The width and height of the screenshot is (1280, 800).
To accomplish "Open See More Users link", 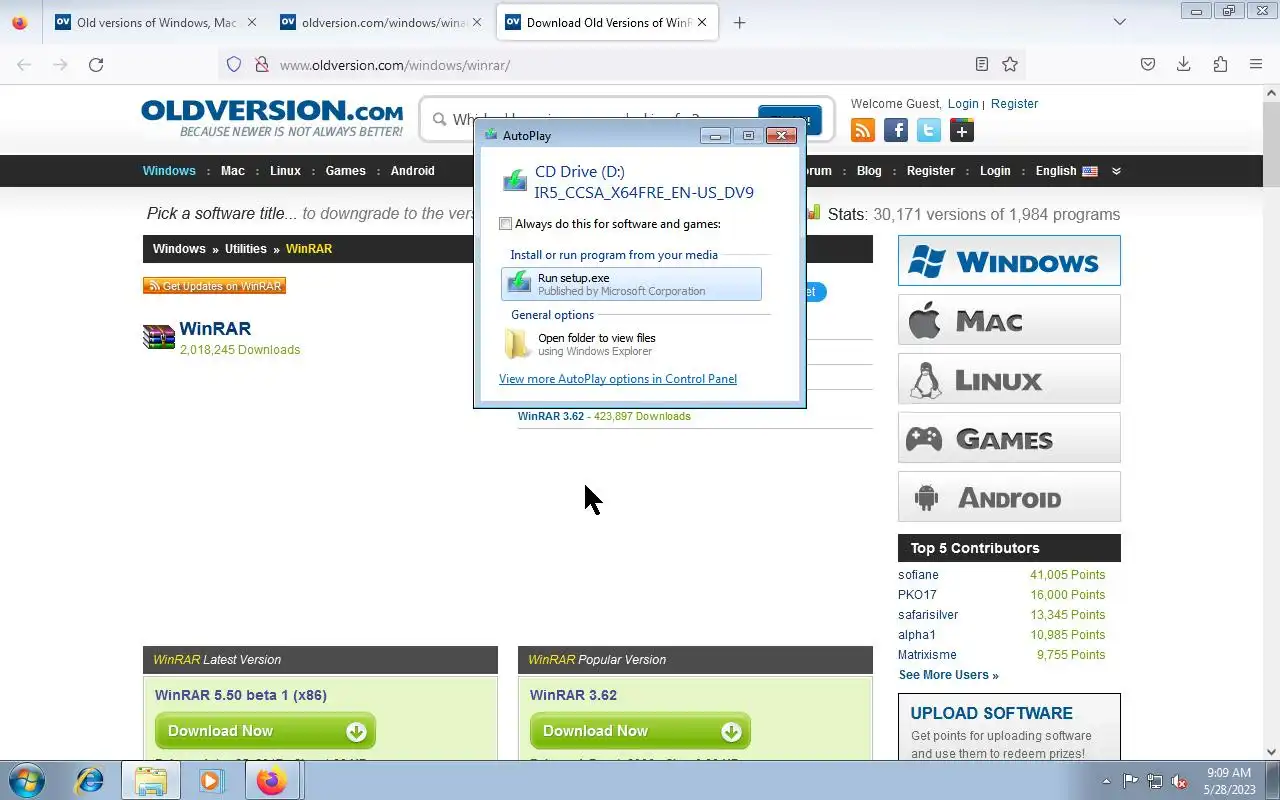I will pyautogui.click(x=948, y=675).
